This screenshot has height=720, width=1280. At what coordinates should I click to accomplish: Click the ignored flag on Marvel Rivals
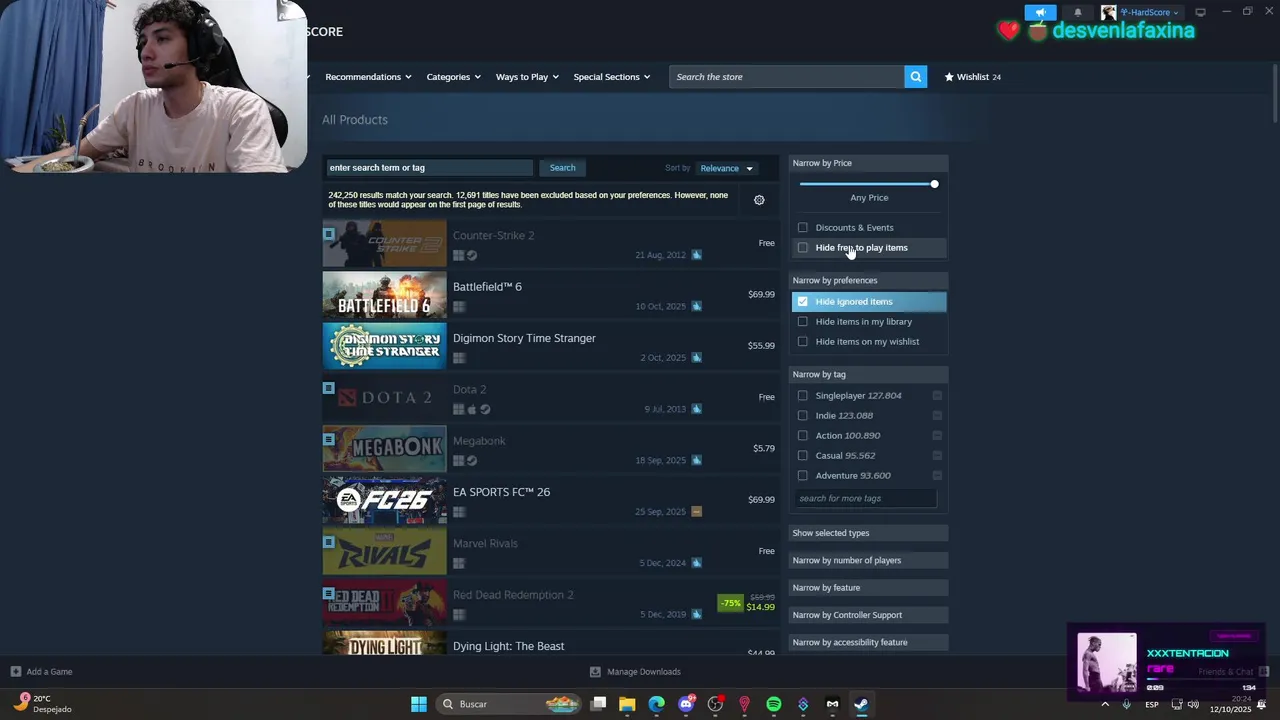[x=328, y=542]
